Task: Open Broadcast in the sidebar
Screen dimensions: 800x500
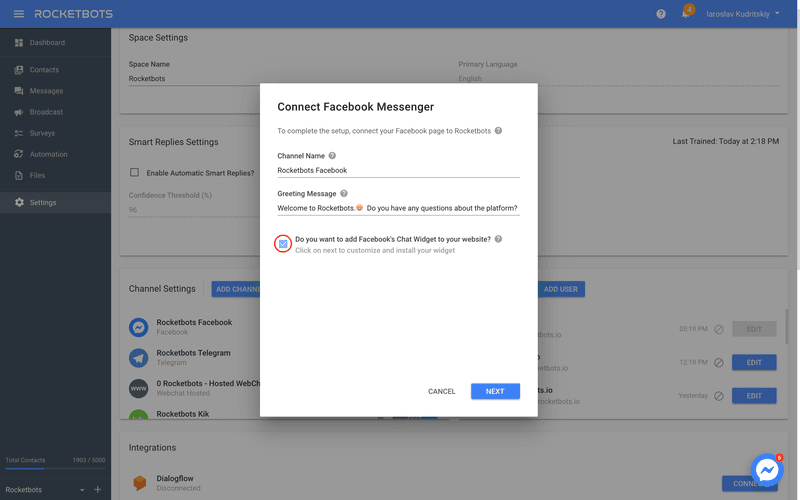Action: point(55,112)
